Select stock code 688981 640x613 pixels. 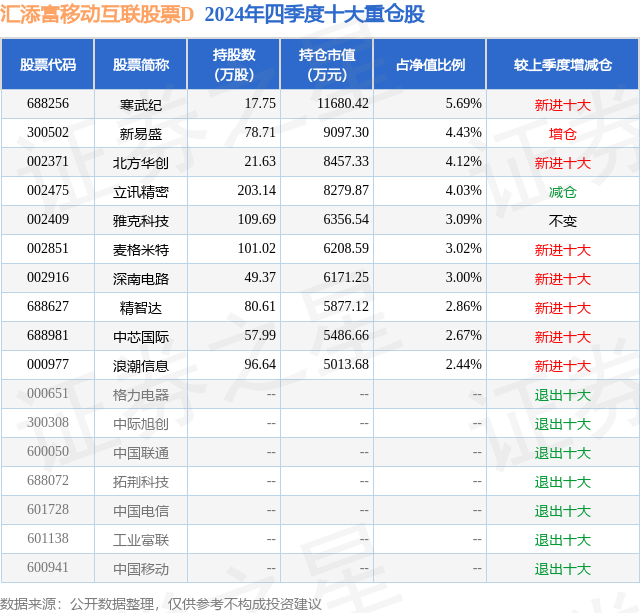(x=48, y=335)
